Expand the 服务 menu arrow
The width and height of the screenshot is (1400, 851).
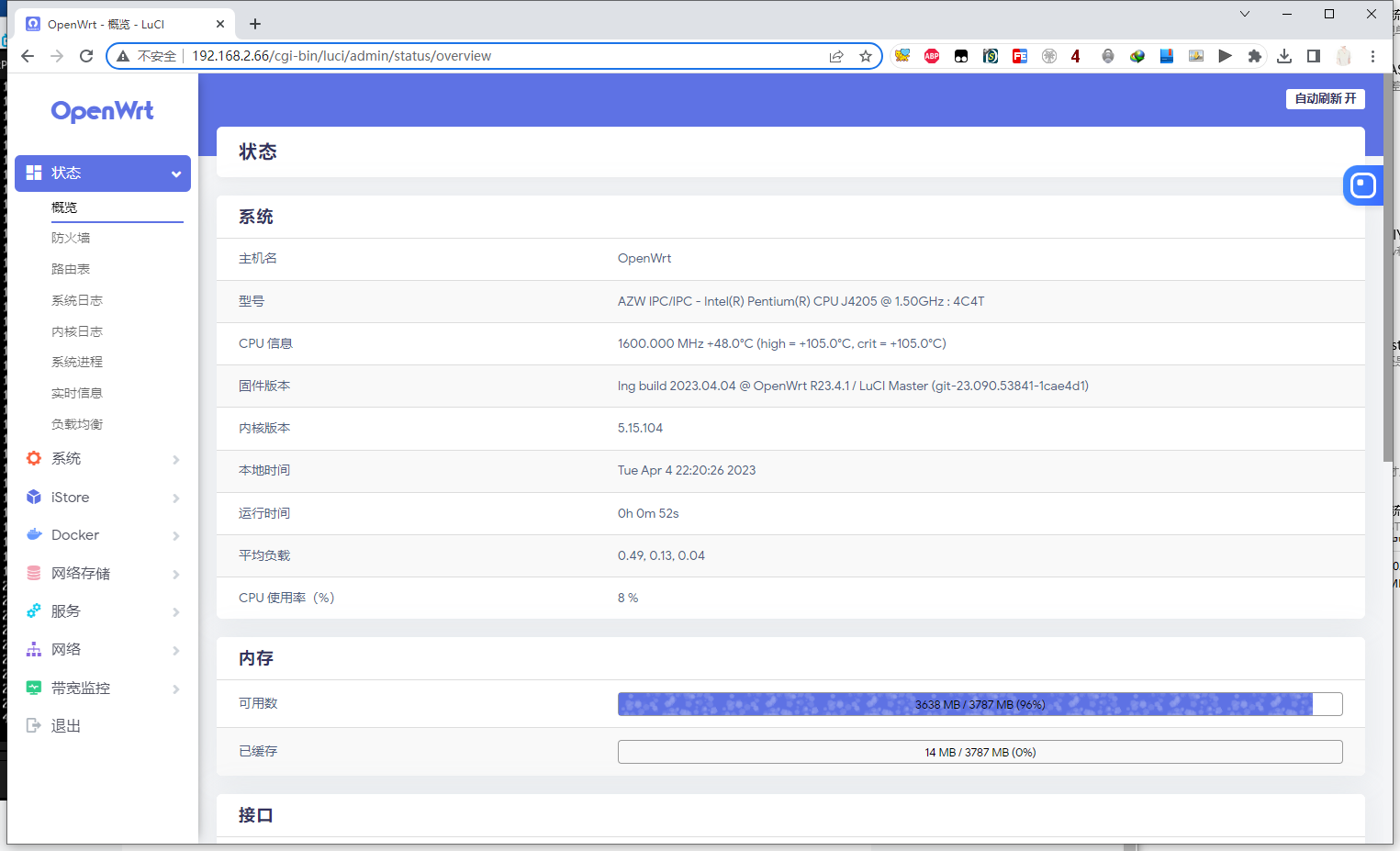click(176, 611)
